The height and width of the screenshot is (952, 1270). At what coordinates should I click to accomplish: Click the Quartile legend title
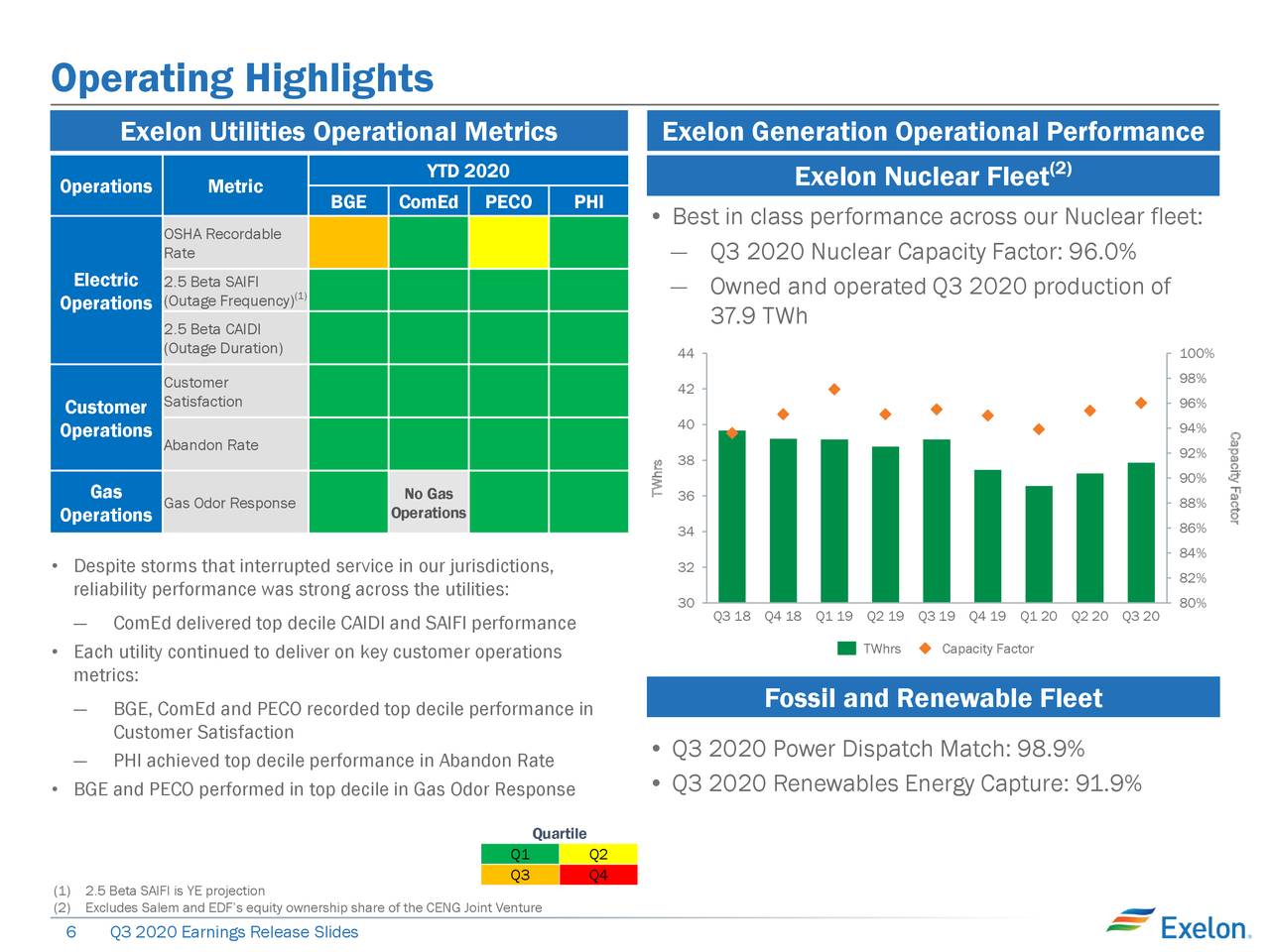[560, 833]
